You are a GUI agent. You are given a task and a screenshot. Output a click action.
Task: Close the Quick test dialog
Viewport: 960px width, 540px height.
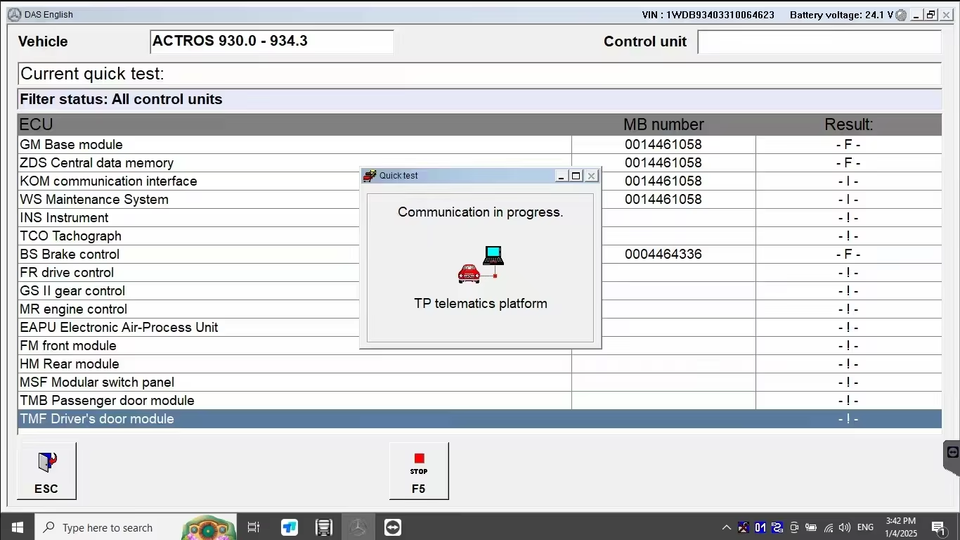(591, 176)
